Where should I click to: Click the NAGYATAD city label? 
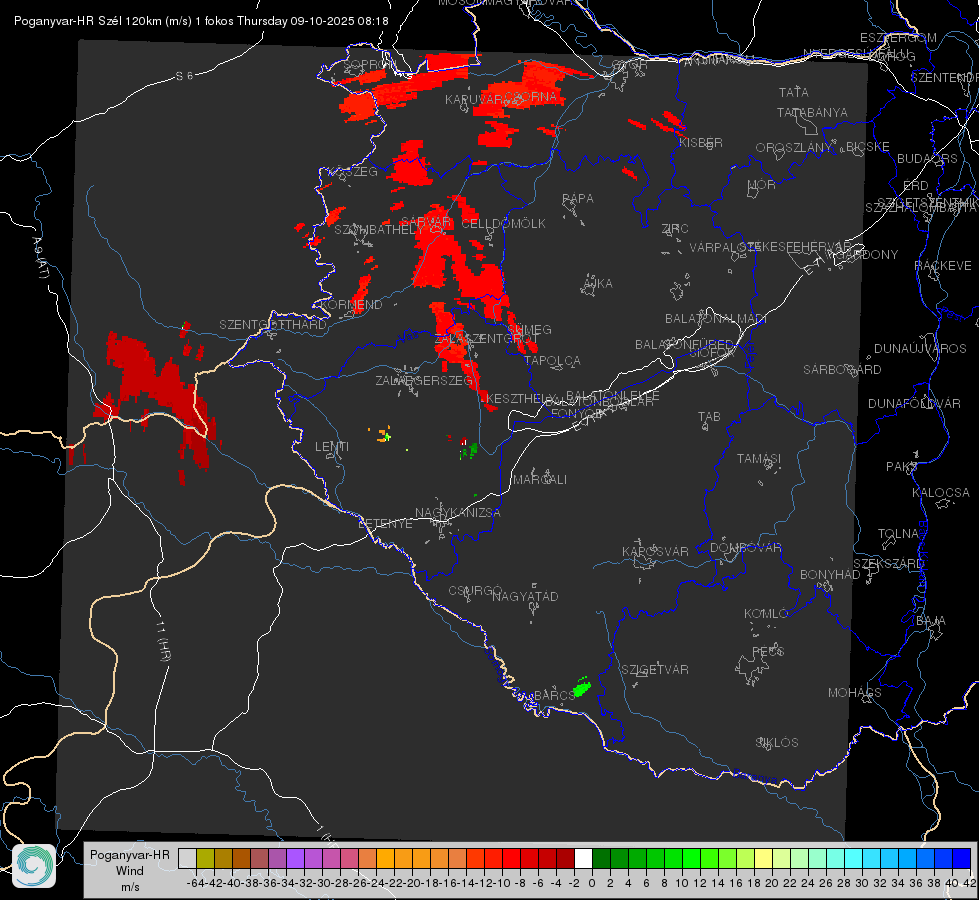525,596
